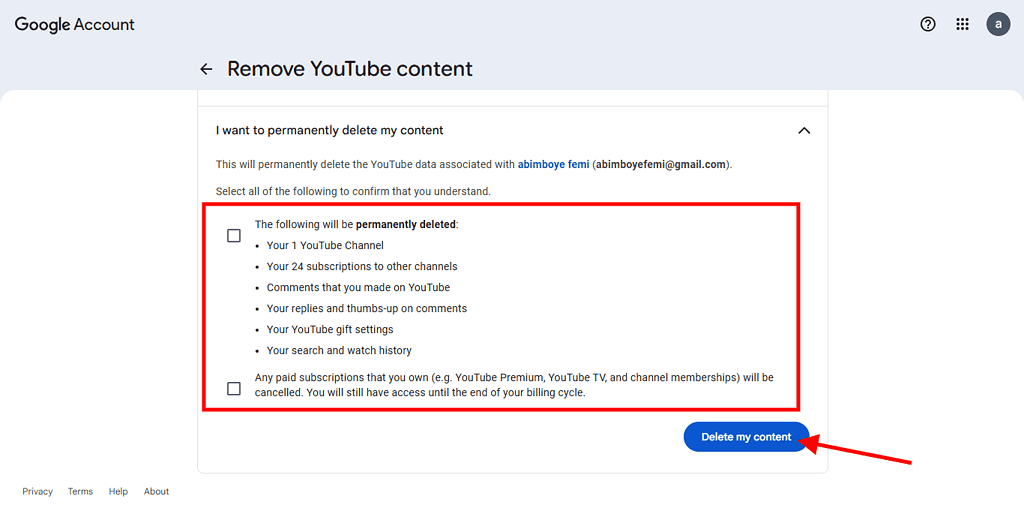Click the Select all of the following instruction
The image size is (1024, 508).
pos(353,192)
